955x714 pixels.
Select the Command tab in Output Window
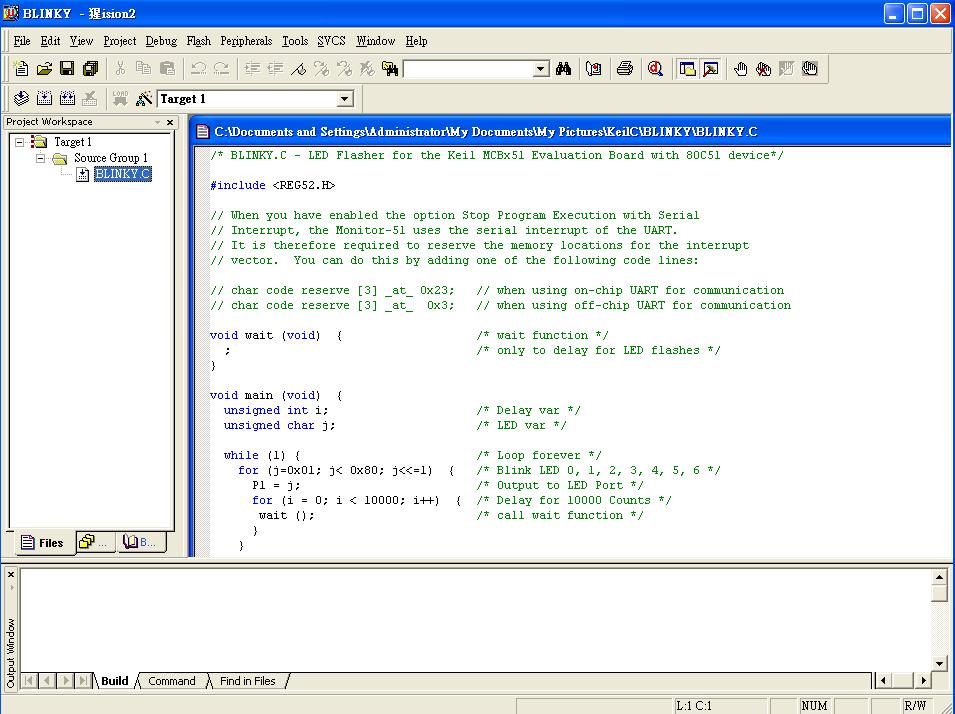[171, 681]
